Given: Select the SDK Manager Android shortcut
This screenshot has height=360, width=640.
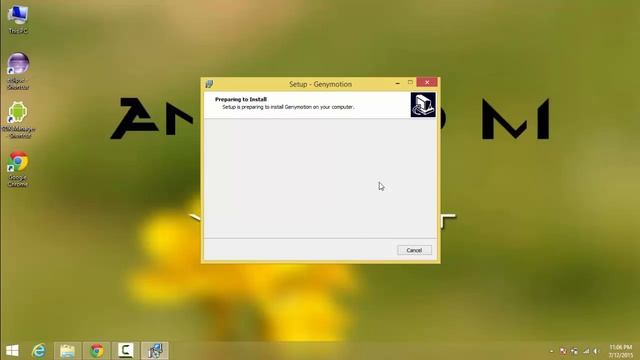Looking at the screenshot, I should click(x=18, y=120).
